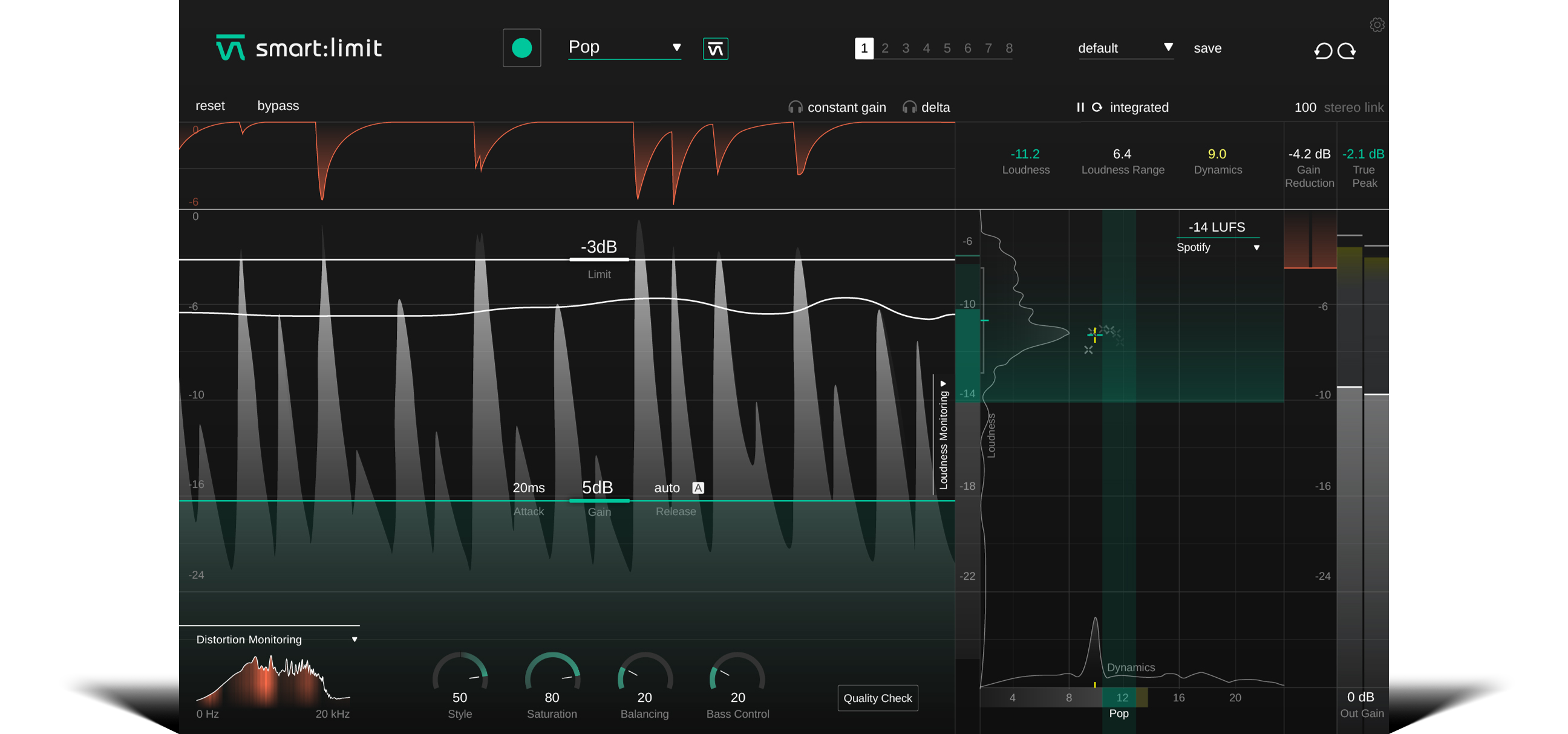Click the 0 dB Out Gain value

pyautogui.click(x=1361, y=697)
